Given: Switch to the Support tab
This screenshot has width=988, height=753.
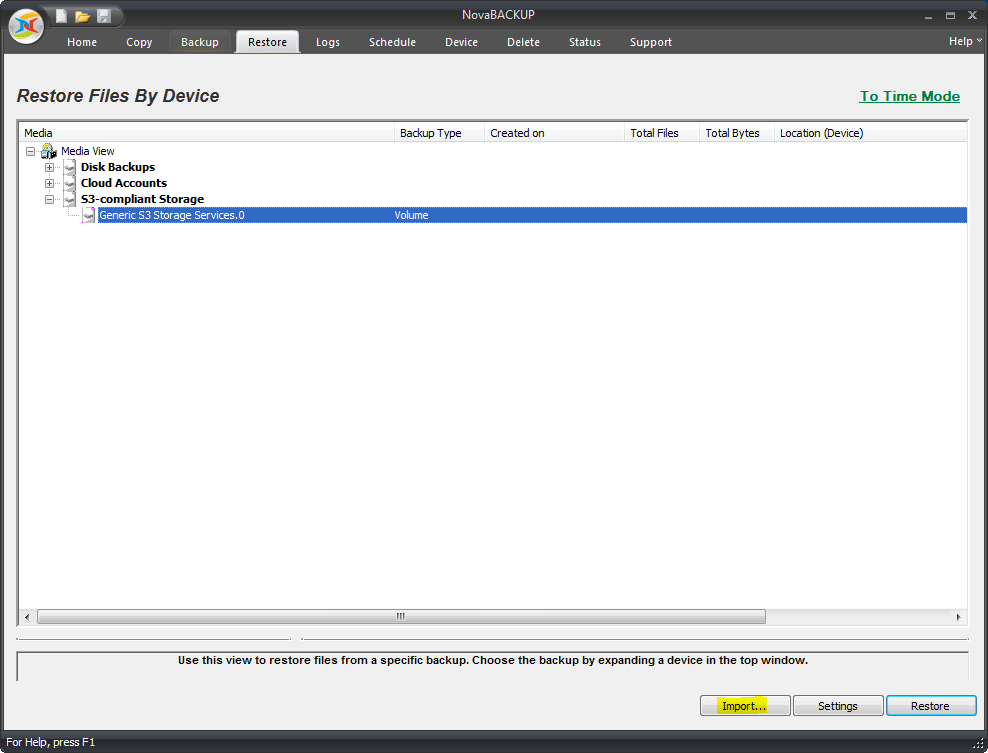Looking at the screenshot, I should (x=651, y=42).
